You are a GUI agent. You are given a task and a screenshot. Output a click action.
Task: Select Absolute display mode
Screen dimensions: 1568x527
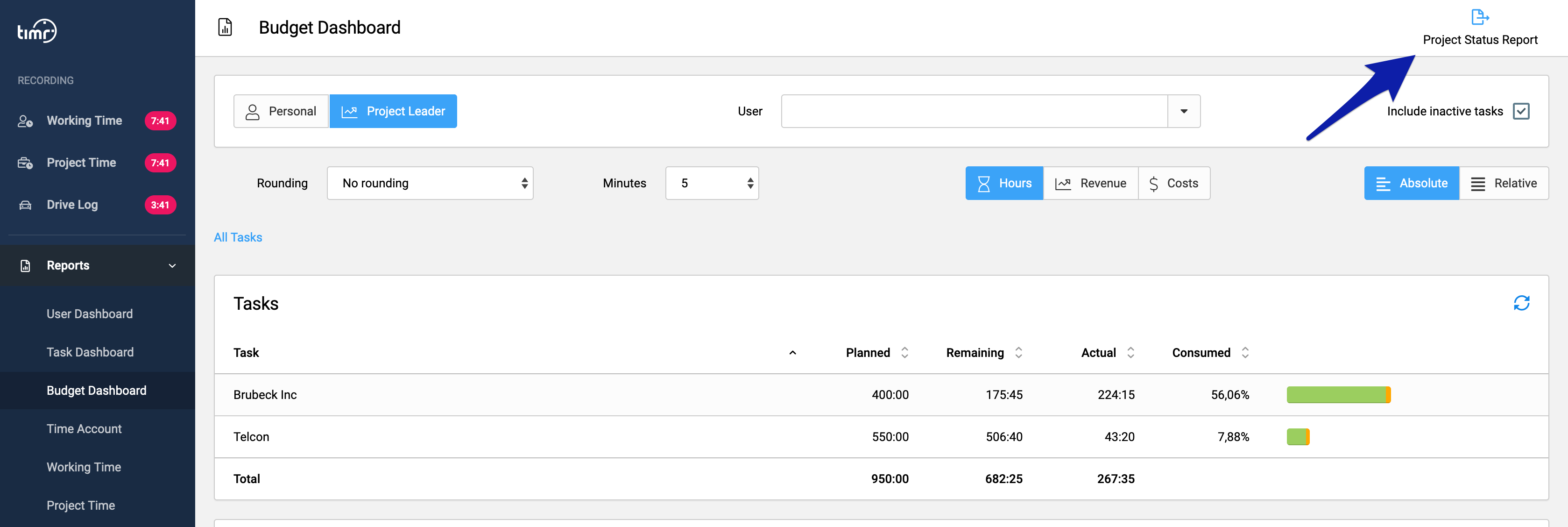pos(1412,184)
